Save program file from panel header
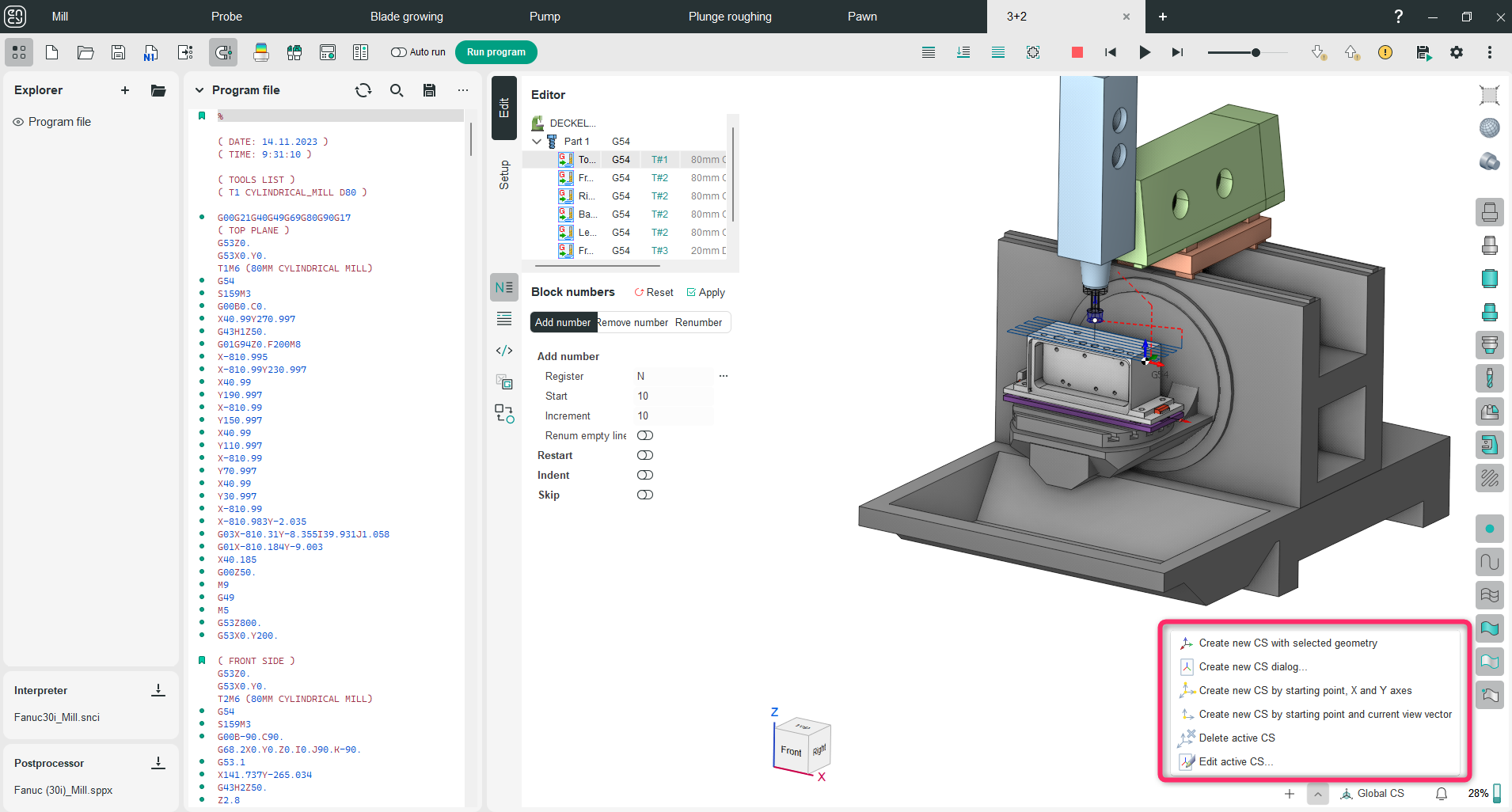Screen dimensions: 1512x812 tap(429, 90)
